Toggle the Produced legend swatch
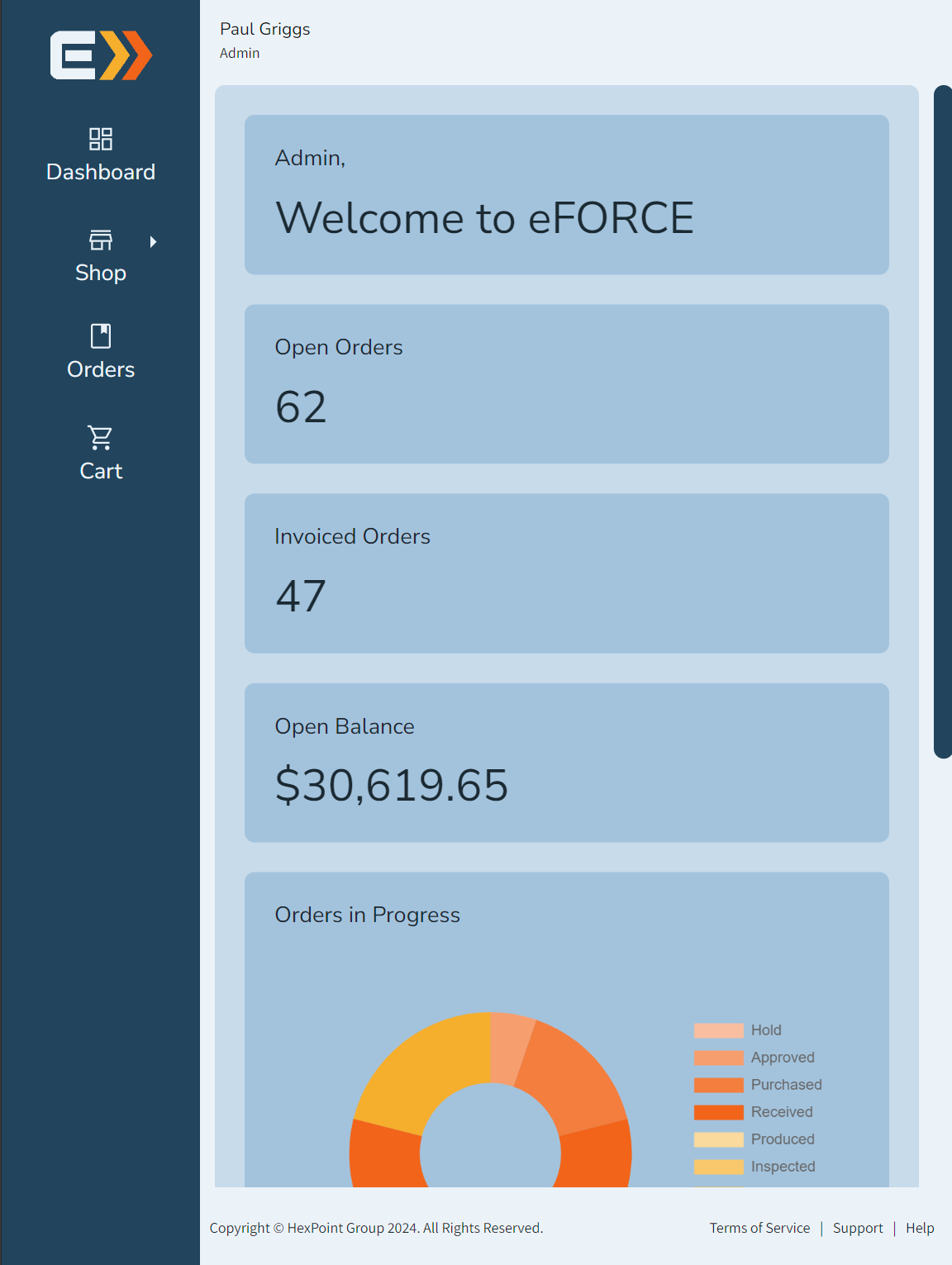The image size is (952, 1265). [719, 1139]
